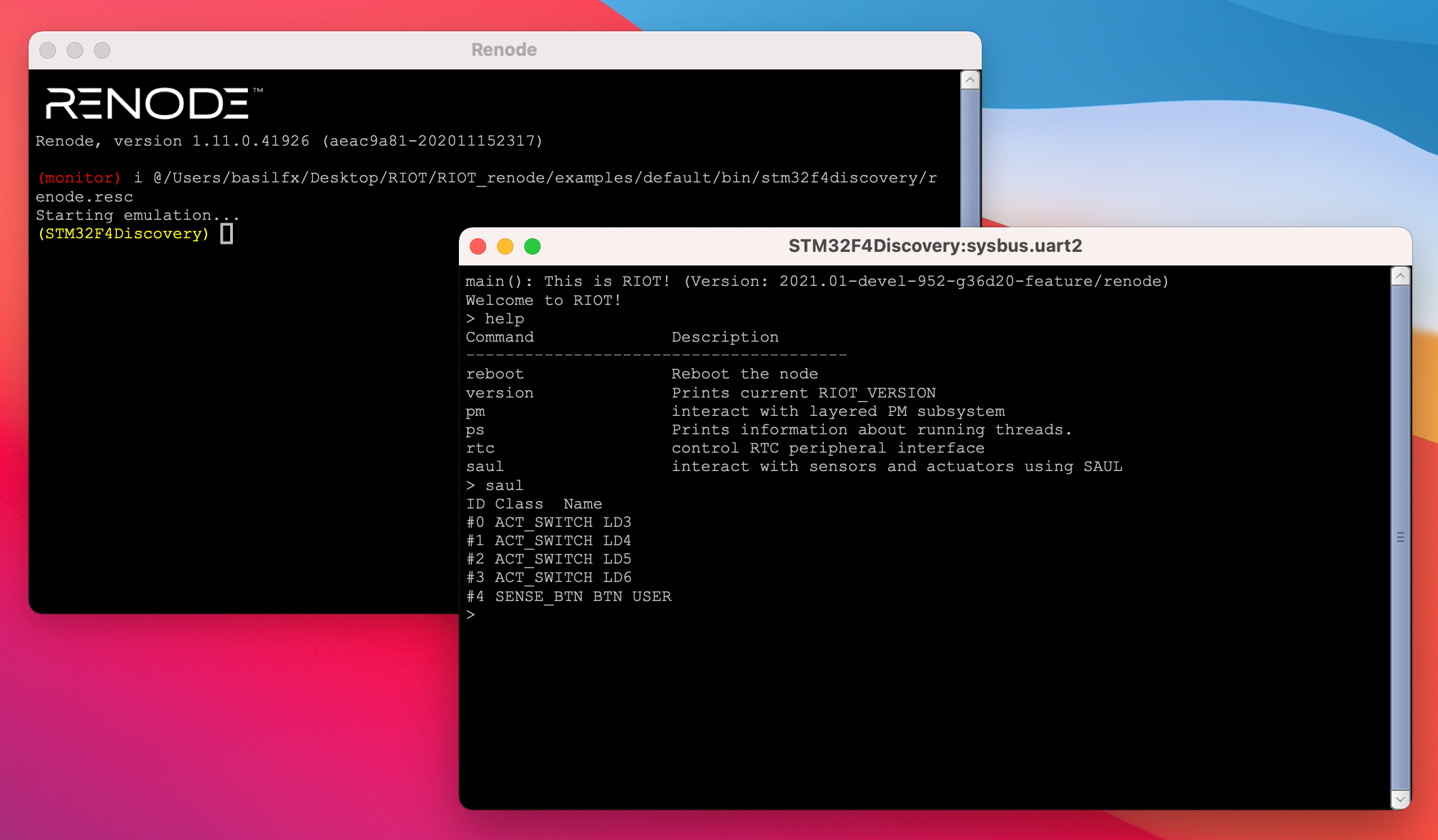This screenshot has width=1438, height=840.
Task: Click the '#2 ACT_SWITCH LD5' row
Action: coord(549,559)
